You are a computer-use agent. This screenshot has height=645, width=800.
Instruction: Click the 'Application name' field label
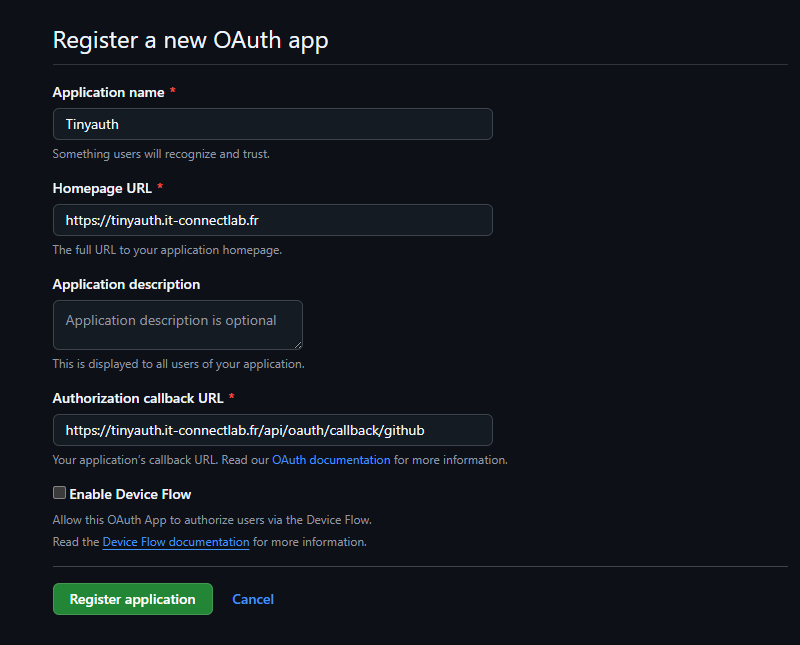pyautogui.click(x=108, y=92)
